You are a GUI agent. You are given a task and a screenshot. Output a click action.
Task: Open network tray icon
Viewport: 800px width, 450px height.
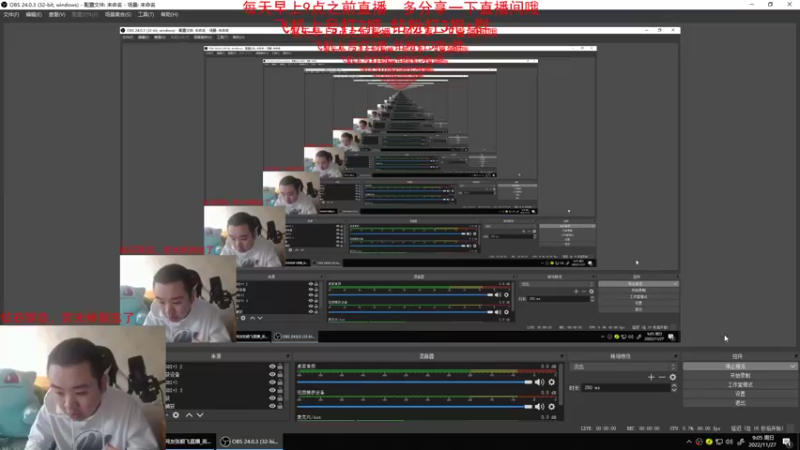click(x=719, y=442)
